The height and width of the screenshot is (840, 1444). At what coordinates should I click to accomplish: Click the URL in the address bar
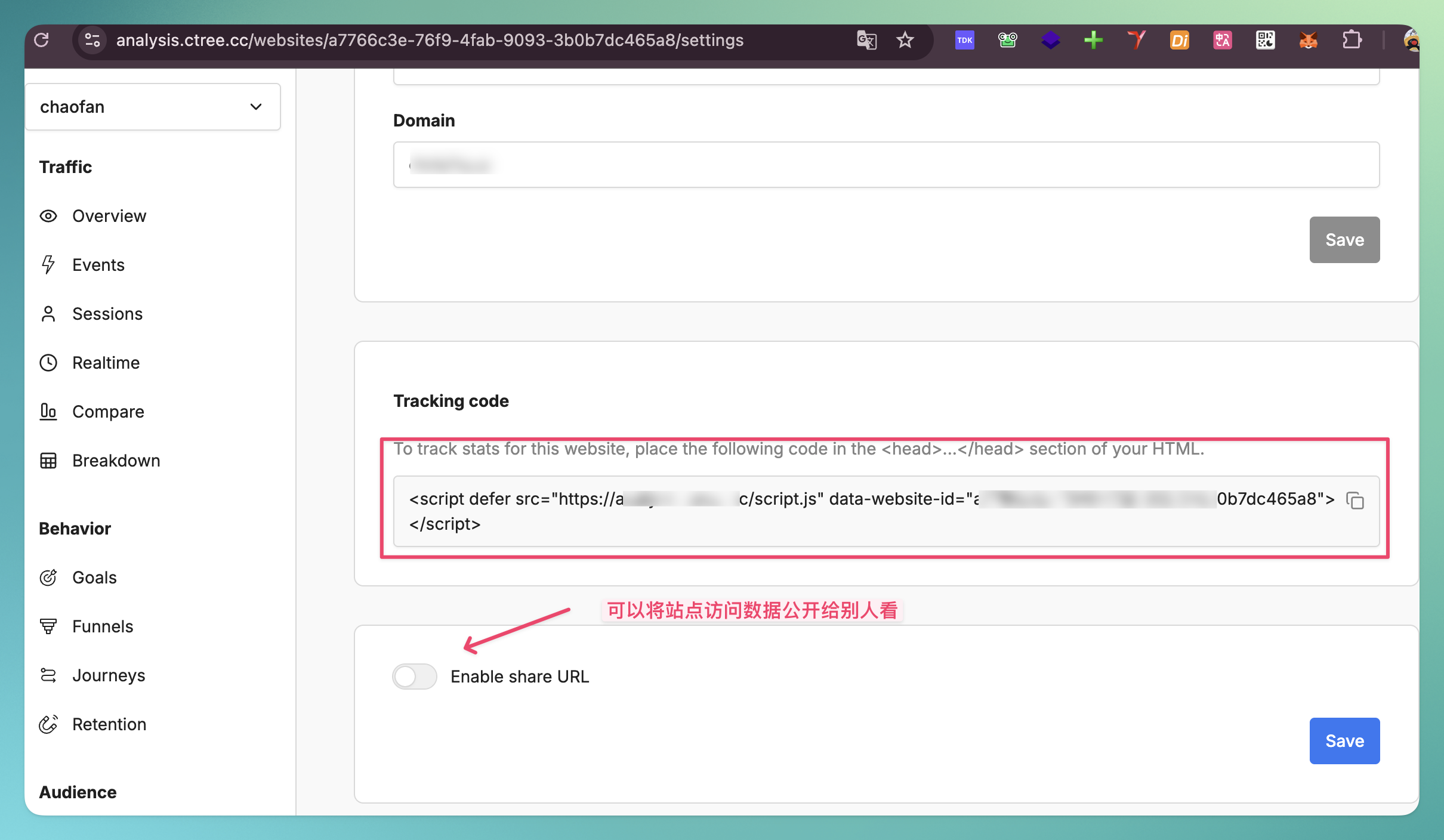pyautogui.click(x=430, y=40)
